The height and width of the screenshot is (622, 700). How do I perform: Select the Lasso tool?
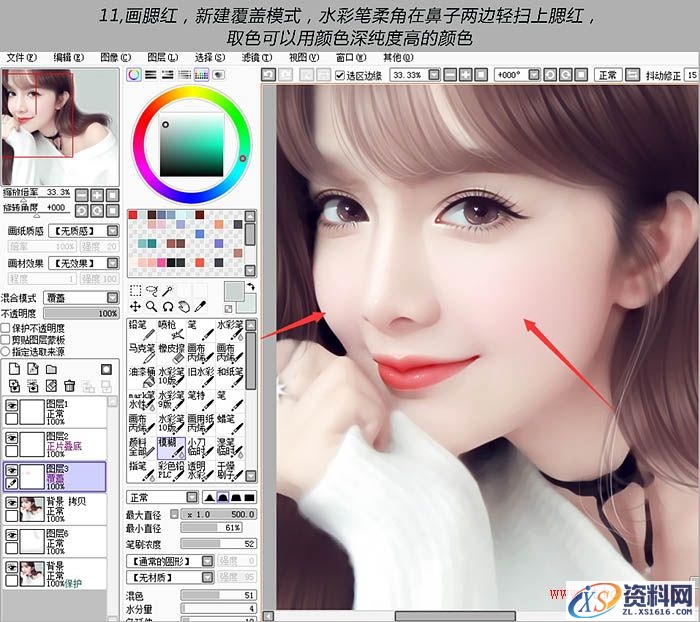click(x=152, y=290)
